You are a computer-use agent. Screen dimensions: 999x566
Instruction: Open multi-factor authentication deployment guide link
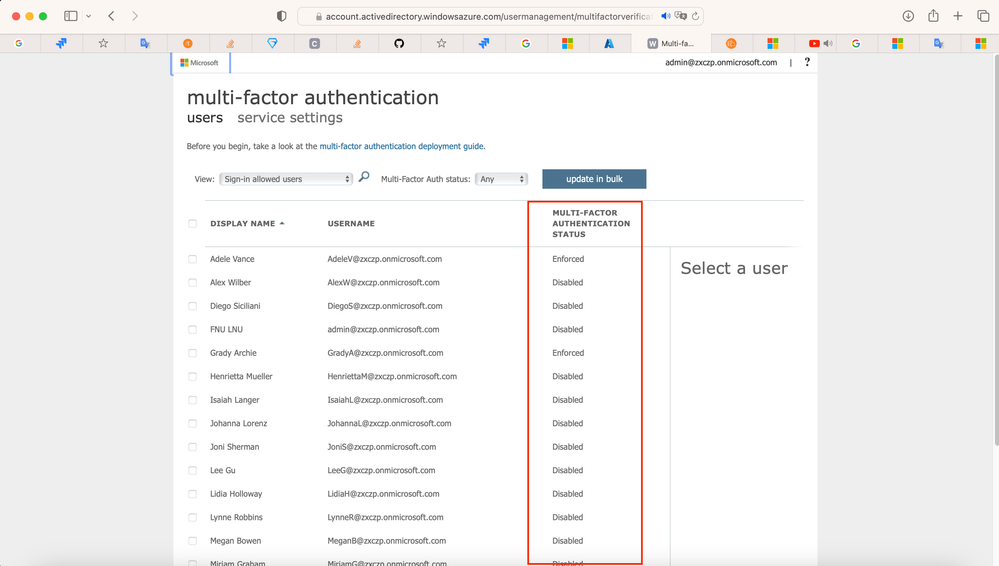pos(401,146)
